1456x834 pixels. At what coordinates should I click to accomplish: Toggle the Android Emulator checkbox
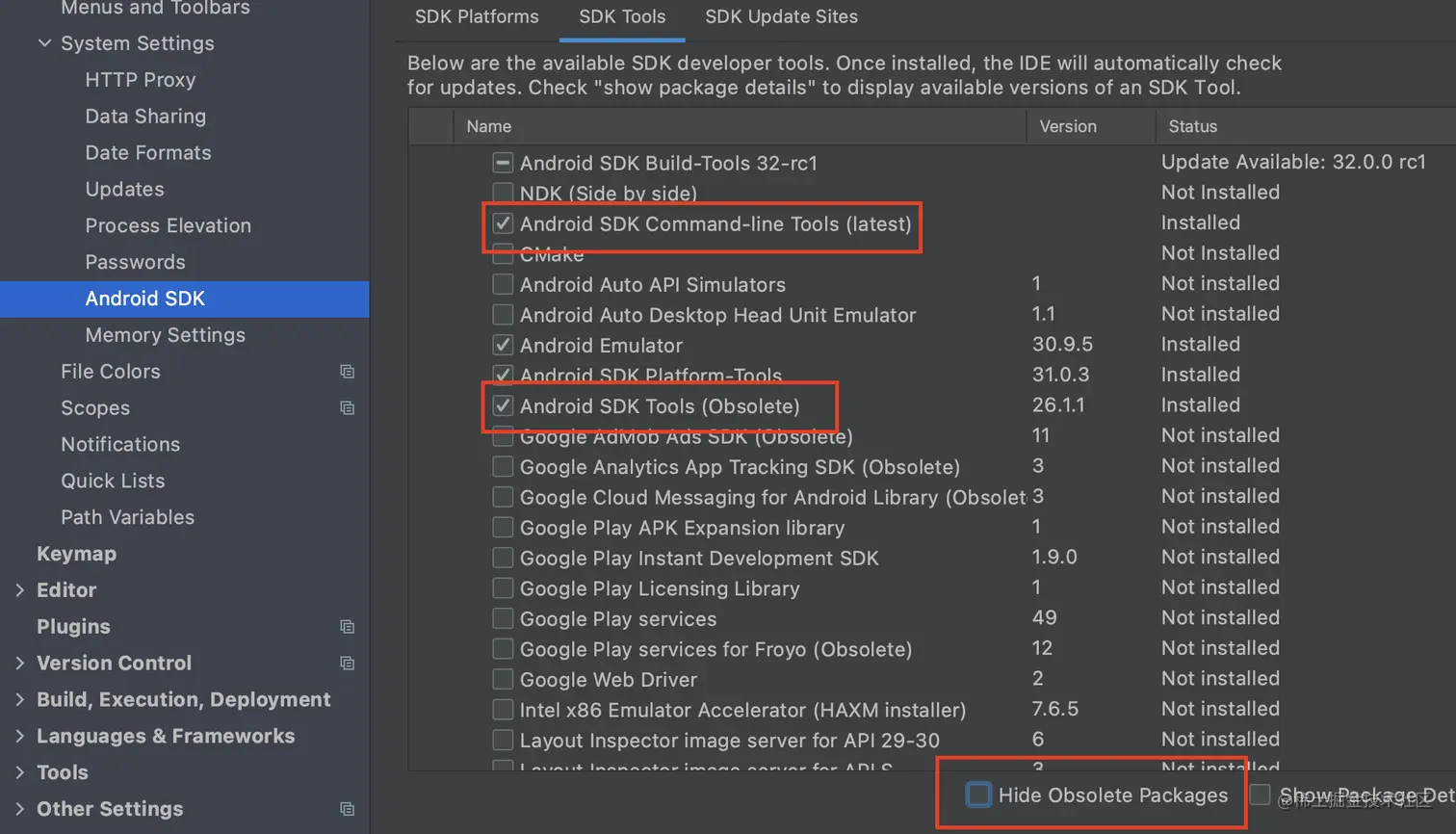pos(503,345)
